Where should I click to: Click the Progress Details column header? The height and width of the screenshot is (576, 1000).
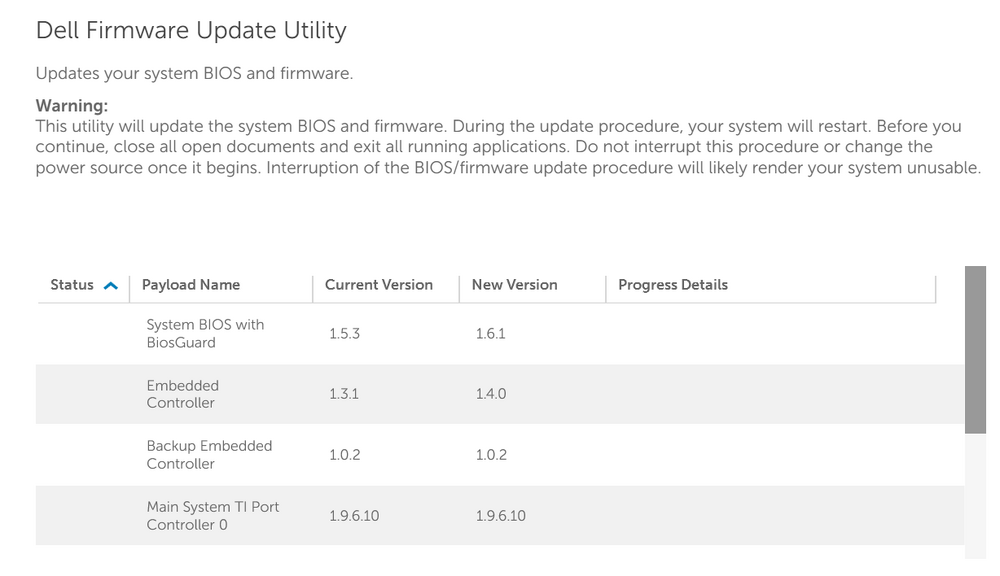point(673,285)
